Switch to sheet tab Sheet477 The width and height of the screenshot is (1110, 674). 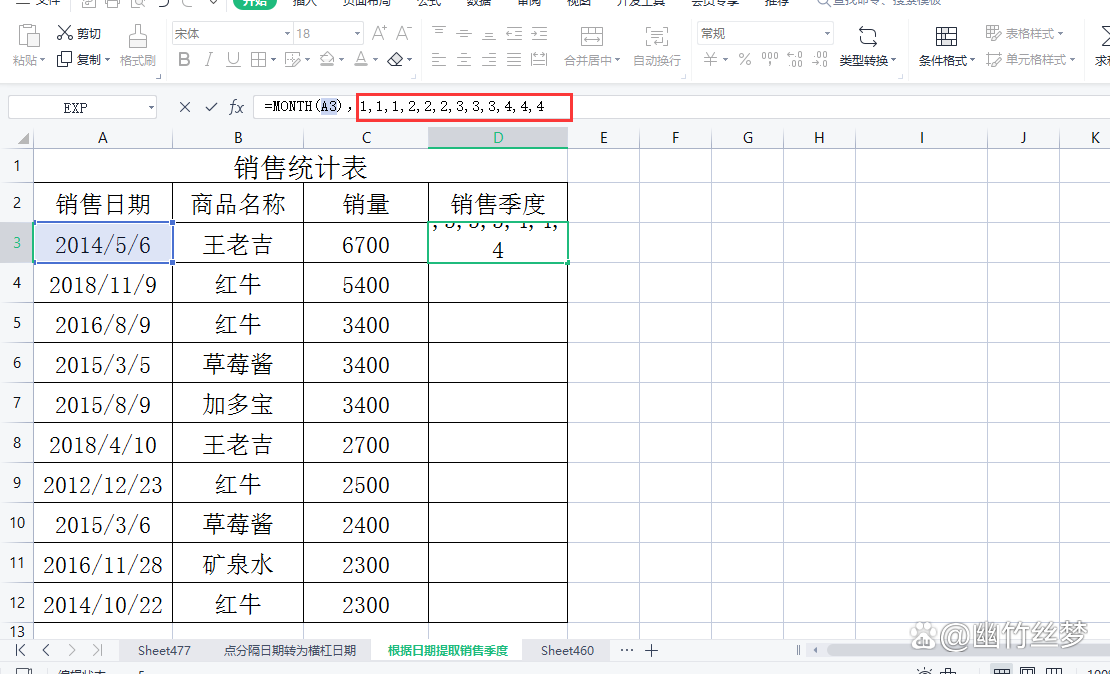tap(164, 650)
